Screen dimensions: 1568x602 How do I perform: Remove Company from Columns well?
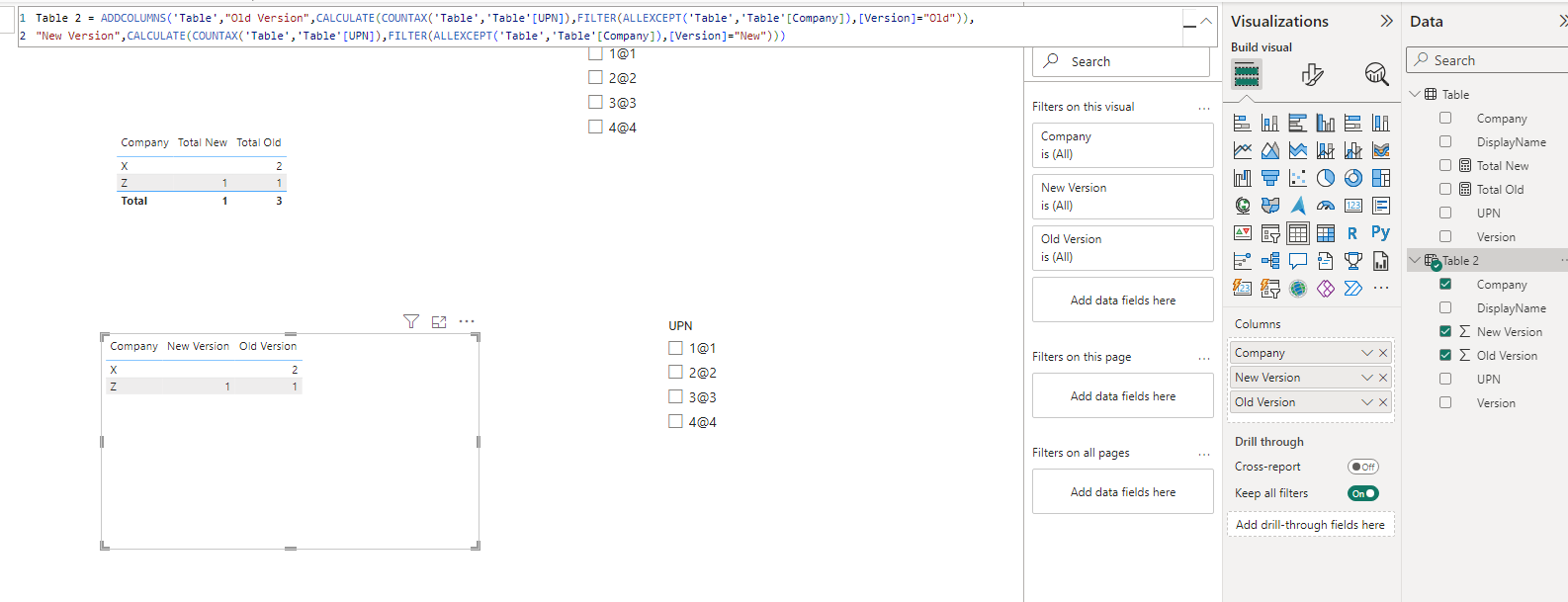1383,353
